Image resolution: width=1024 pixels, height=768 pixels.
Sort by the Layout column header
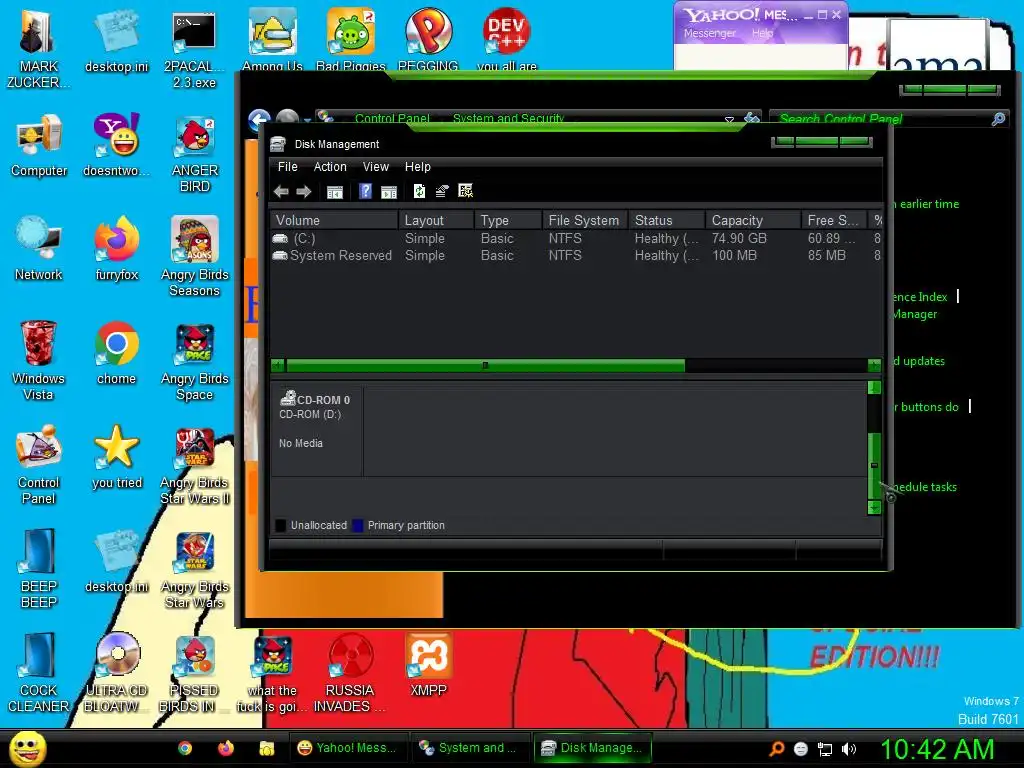[x=436, y=220]
